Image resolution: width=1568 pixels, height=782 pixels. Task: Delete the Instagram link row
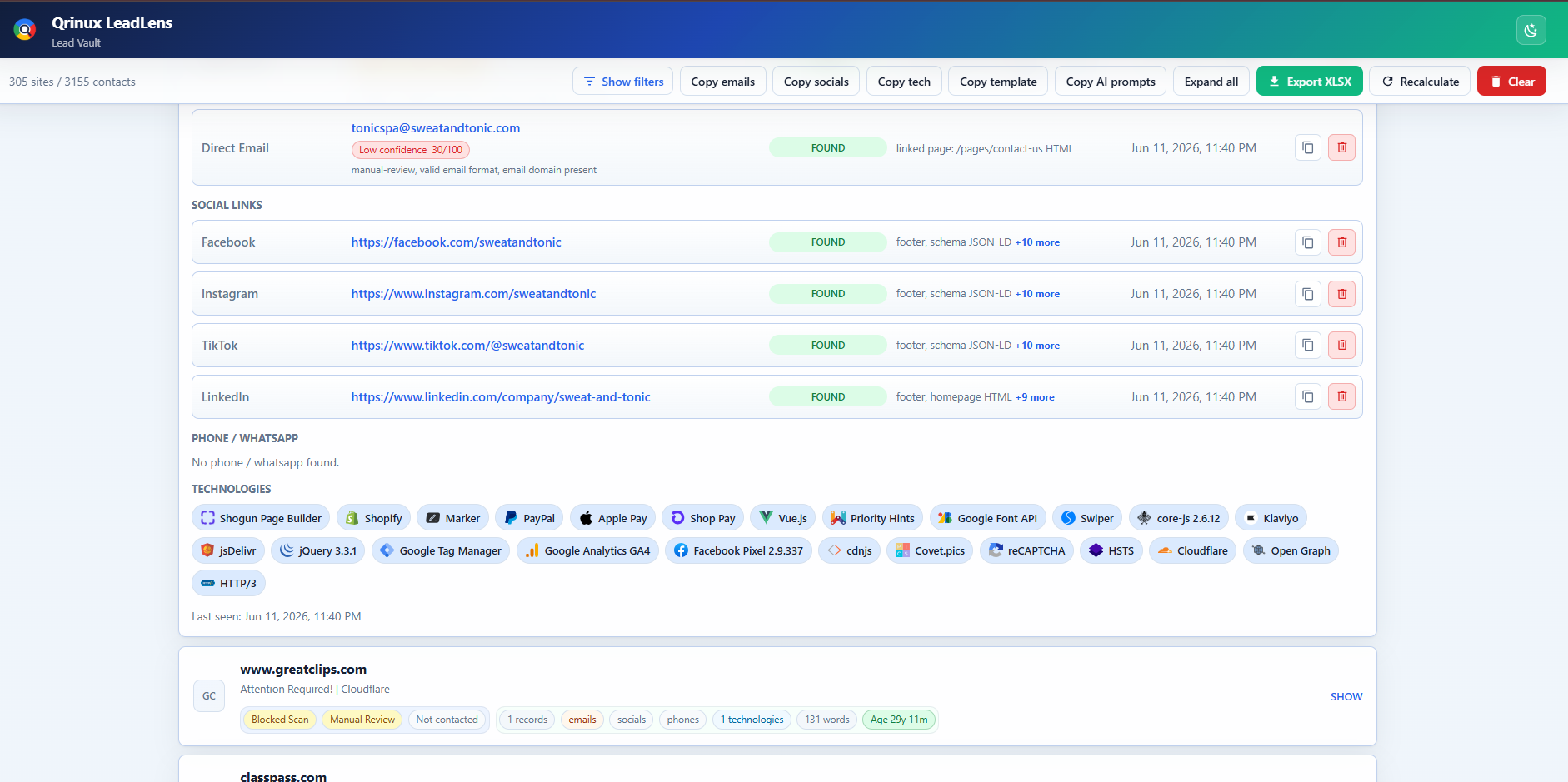click(1341, 294)
